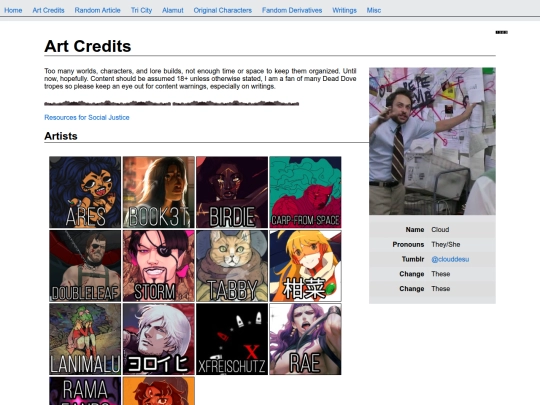Click the pronouns value 'They/She'
Screen dimensions: 540x405
(446, 245)
